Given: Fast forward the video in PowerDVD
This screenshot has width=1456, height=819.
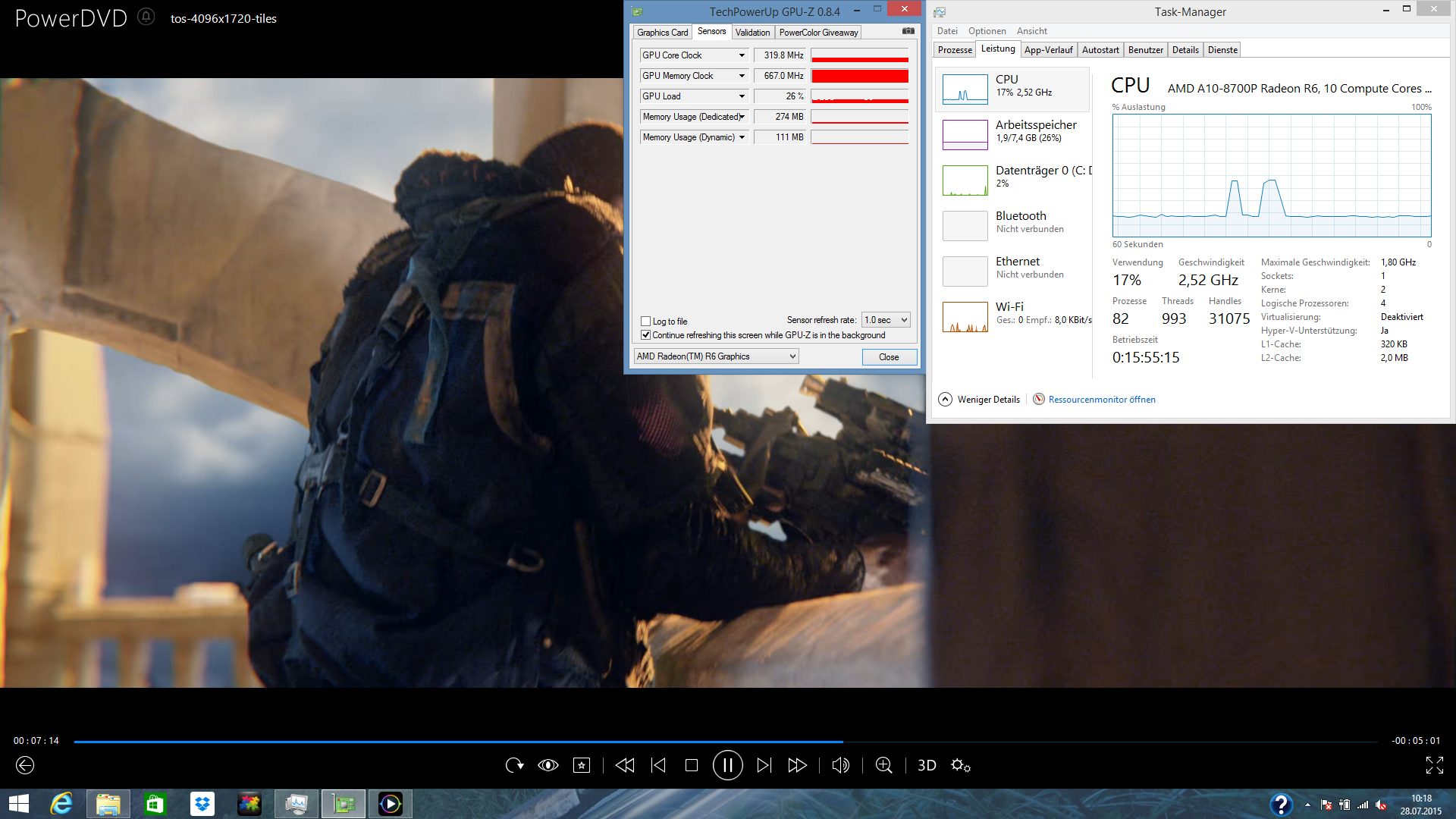Looking at the screenshot, I should pyautogui.click(x=797, y=765).
